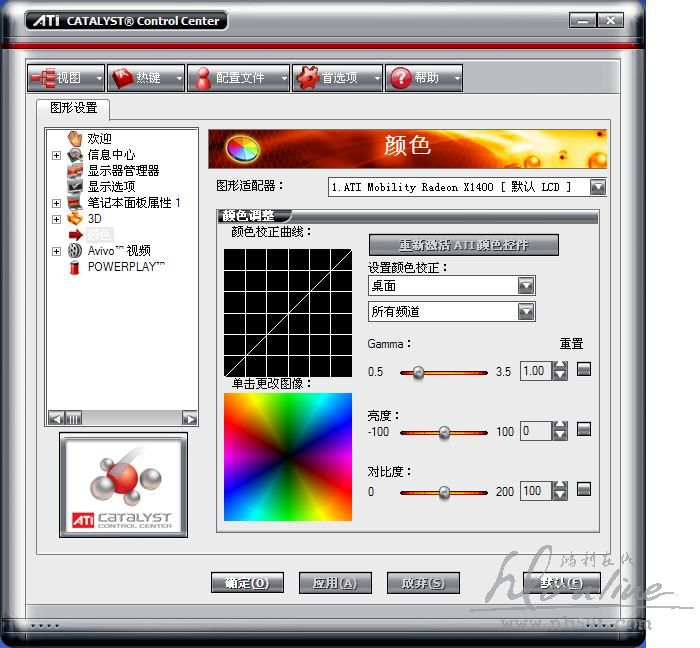Viewport: 700px width, 648px height.
Task: Click the 笔记本面板属性 laptop icon
Action: click(x=75, y=203)
